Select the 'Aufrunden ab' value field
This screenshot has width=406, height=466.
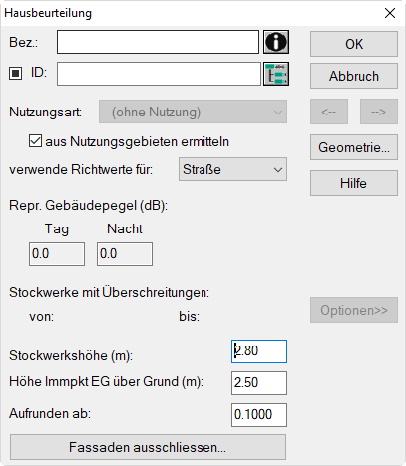(259, 415)
